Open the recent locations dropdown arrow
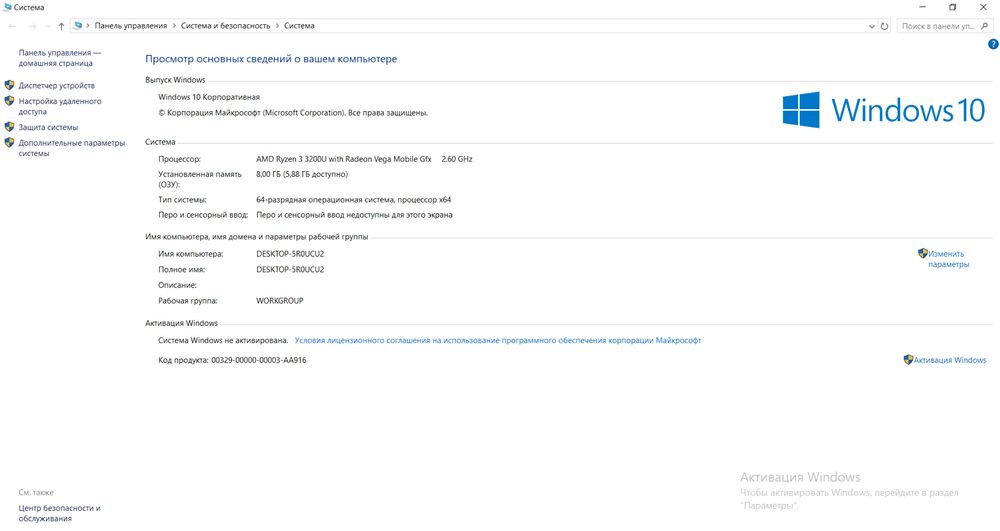This screenshot has width=1000, height=531. pyautogui.click(x=48, y=26)
